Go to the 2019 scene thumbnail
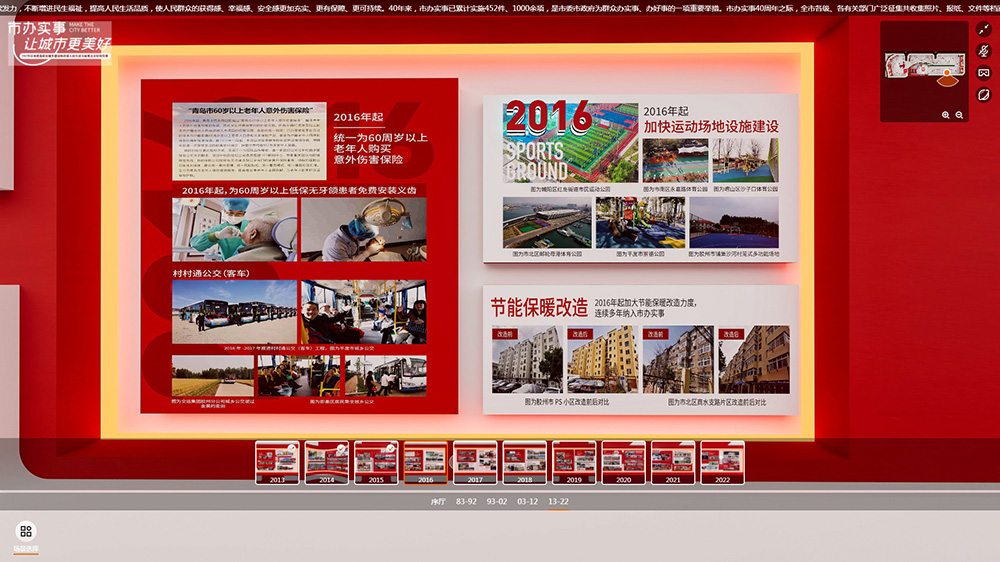Image resolution: width=1000 pixels, height=562 pixels. coord(574,463)
